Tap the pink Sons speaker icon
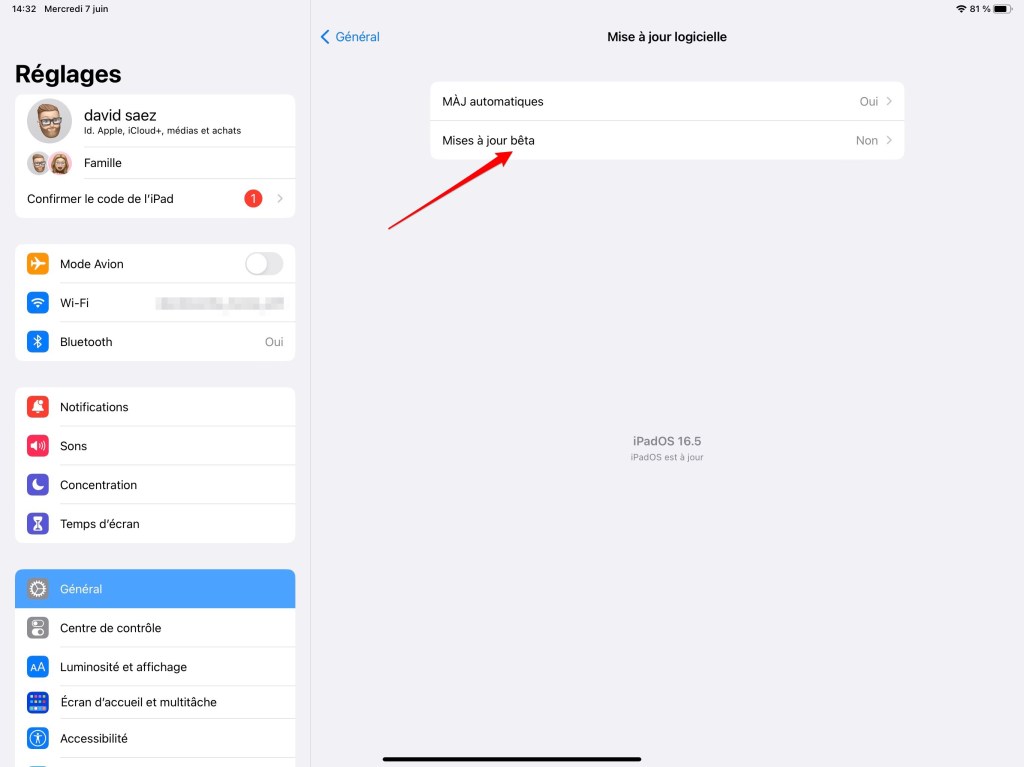 (38, 446)
